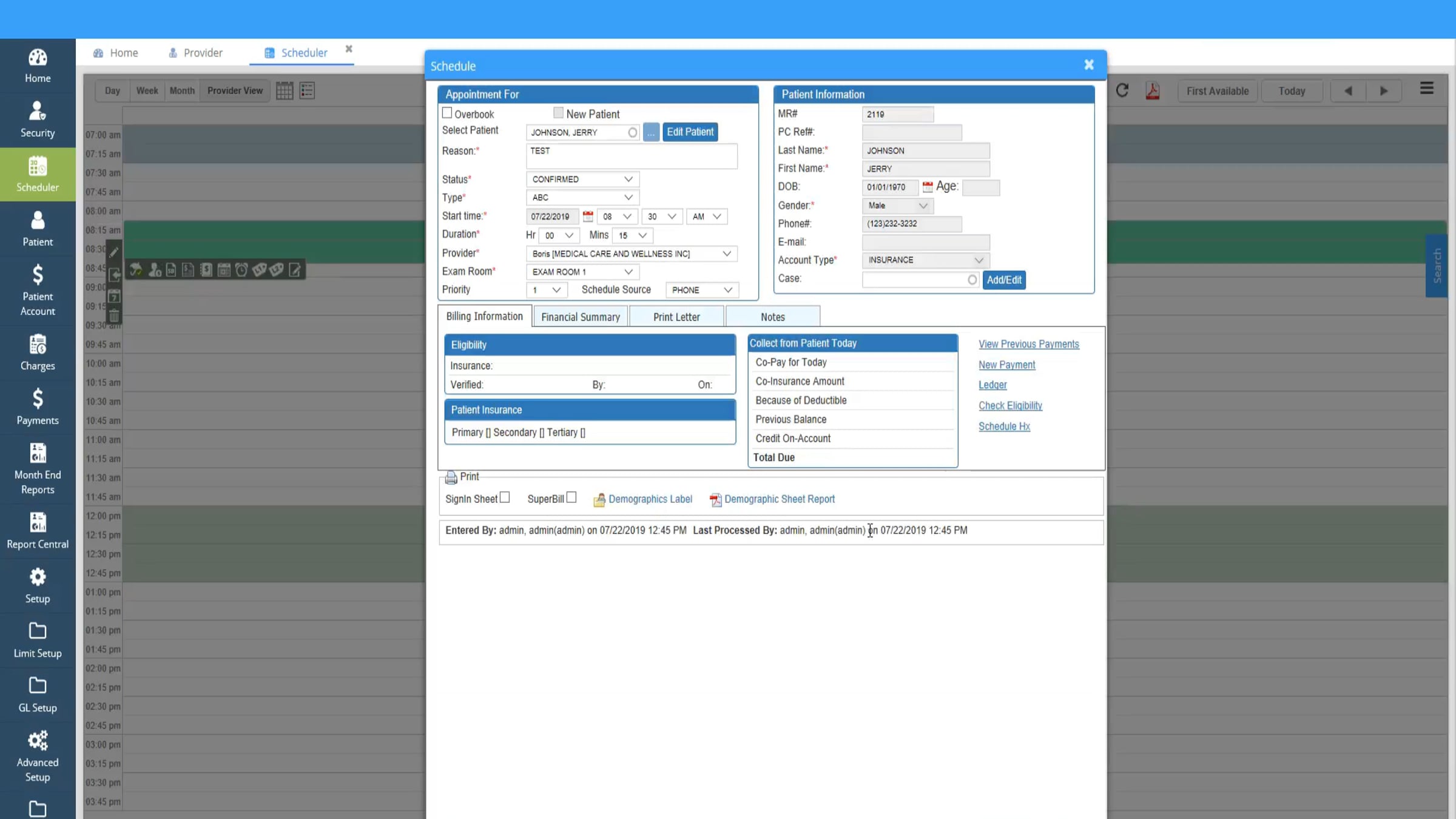The height and width of the screenshot is (819, 1456).
Task: Open the start time hour dropdown
Action: click(618, 217)
